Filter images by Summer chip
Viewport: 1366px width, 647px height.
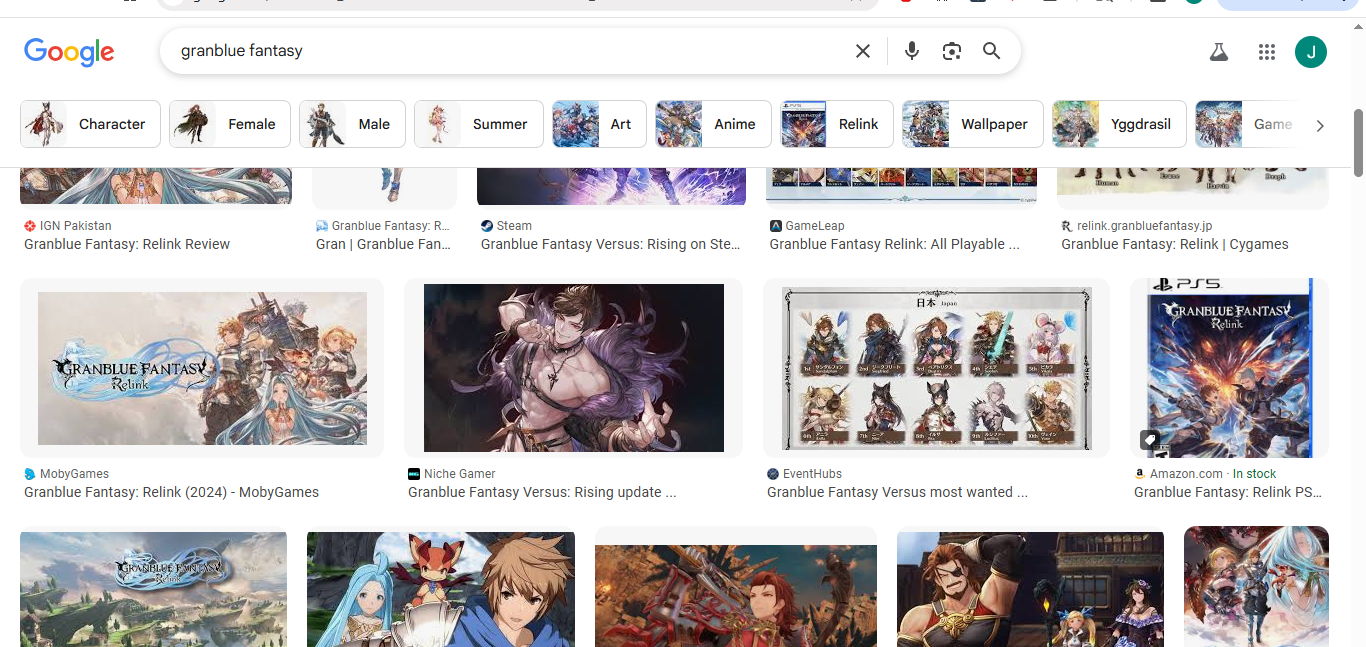pos(479,124)
